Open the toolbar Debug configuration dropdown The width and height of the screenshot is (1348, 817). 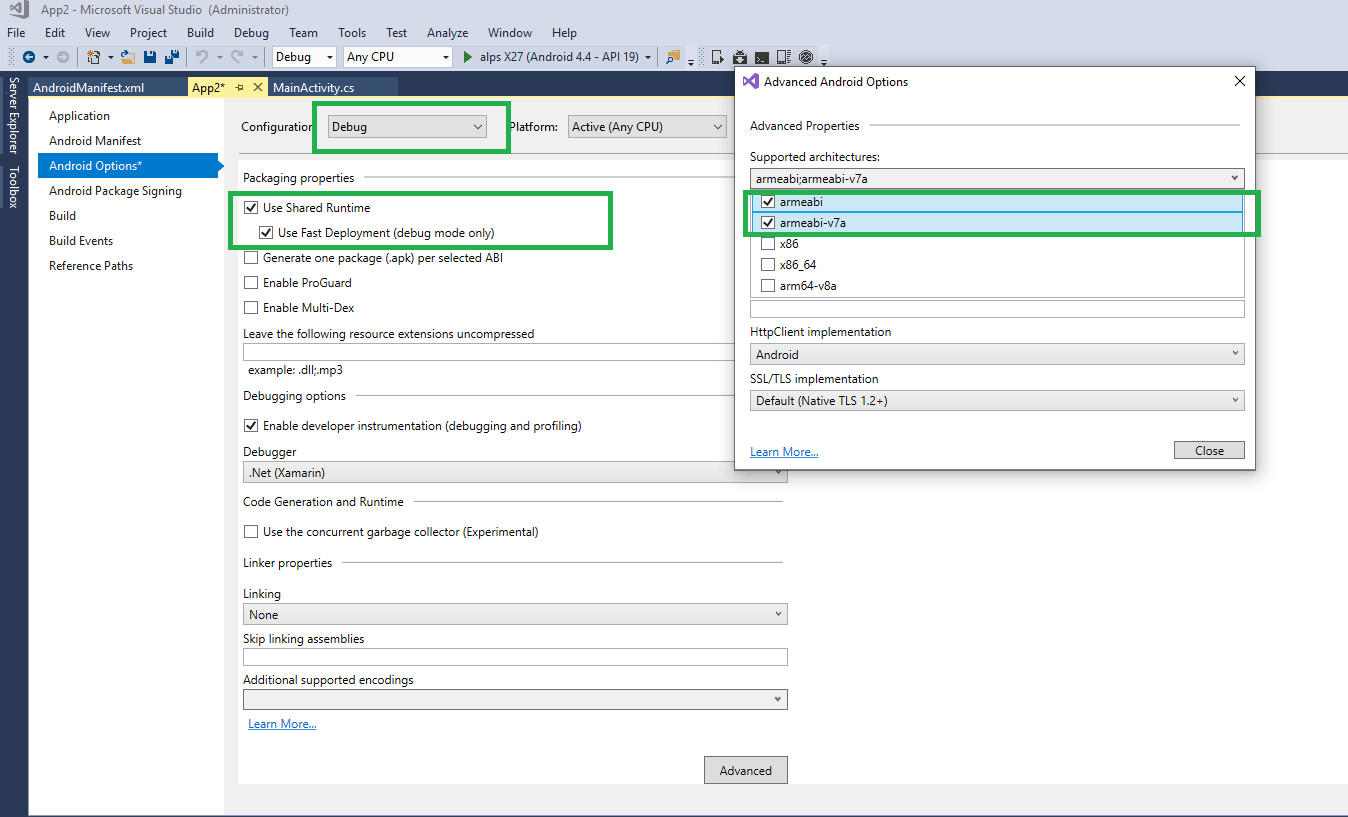pyautogui.click(x=305, y=57)
